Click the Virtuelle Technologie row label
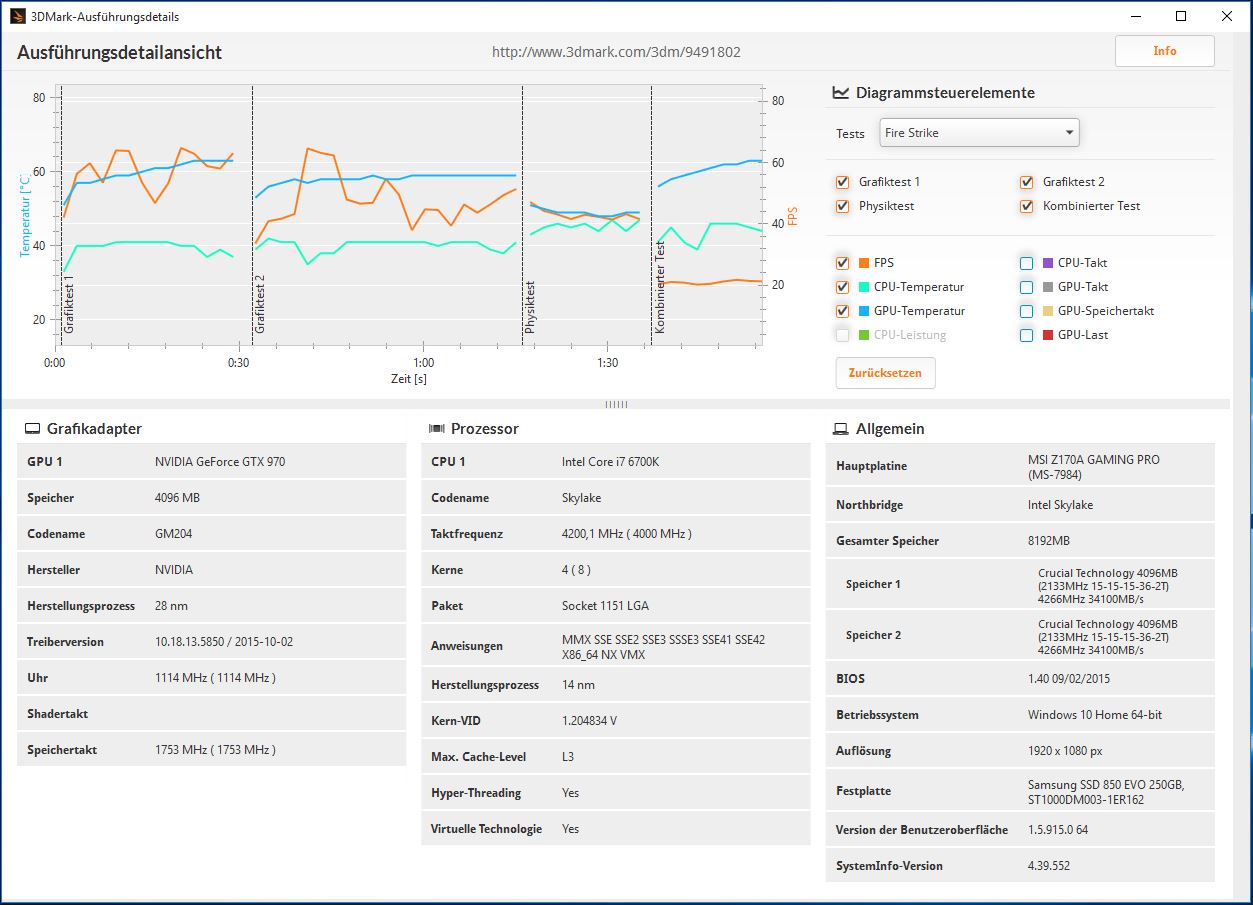 [487, 829]
